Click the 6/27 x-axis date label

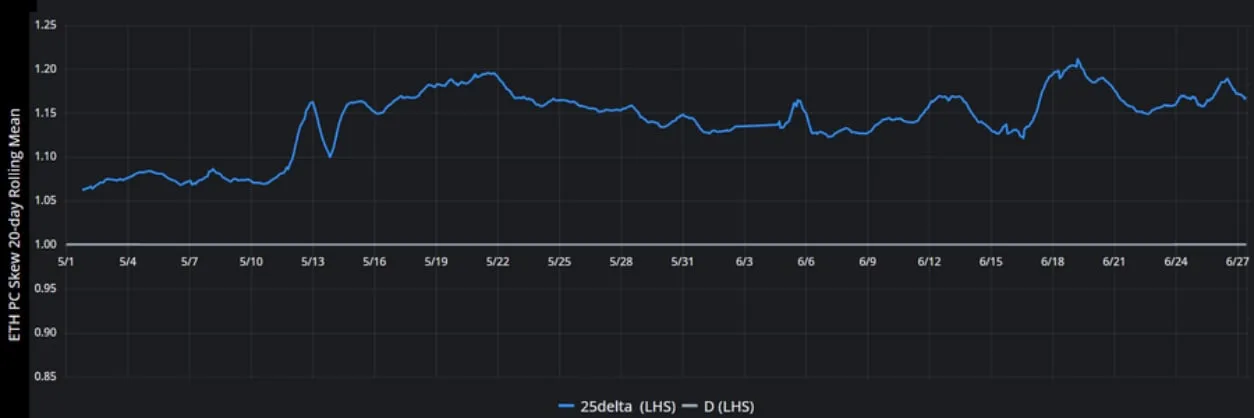coord(1238,261)
